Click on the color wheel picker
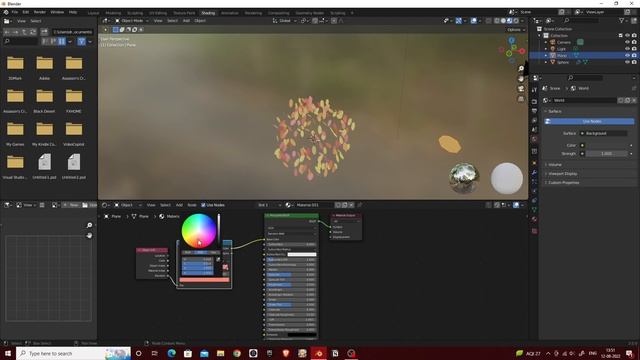This screenshot has height=360, width=640. (x=198, y=231)
